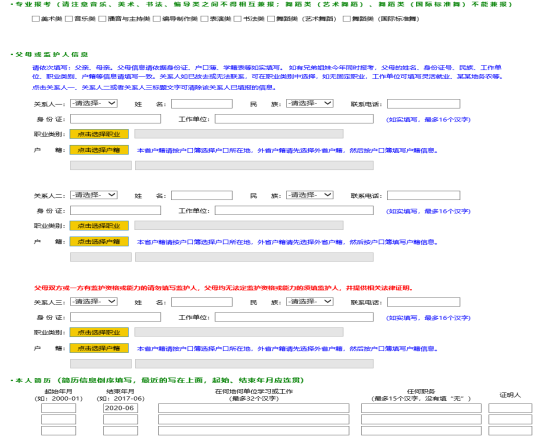
Task: Select the 表演类 checkbox
Action: pos(204,19)
